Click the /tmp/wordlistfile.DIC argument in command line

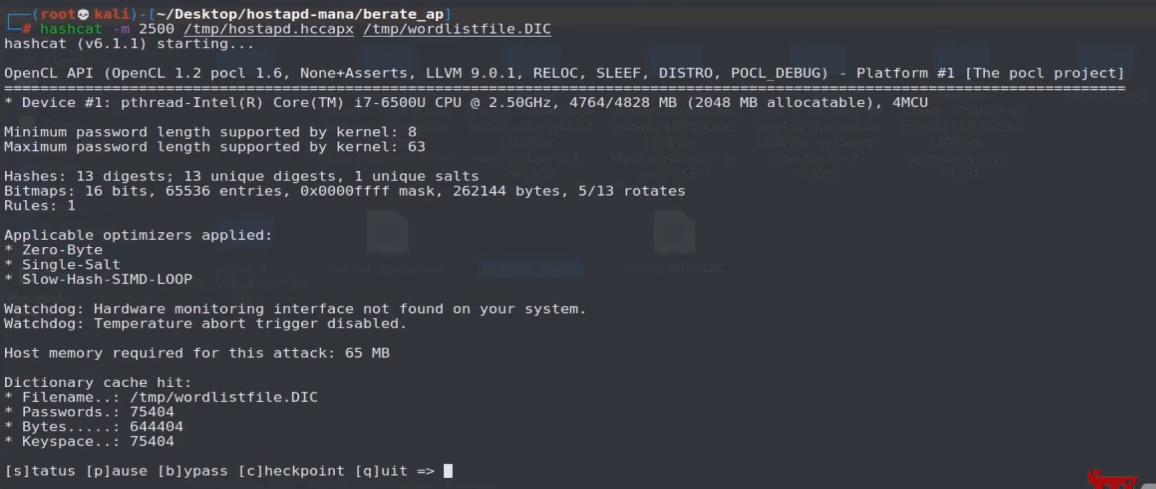click(x=457, y=29)
